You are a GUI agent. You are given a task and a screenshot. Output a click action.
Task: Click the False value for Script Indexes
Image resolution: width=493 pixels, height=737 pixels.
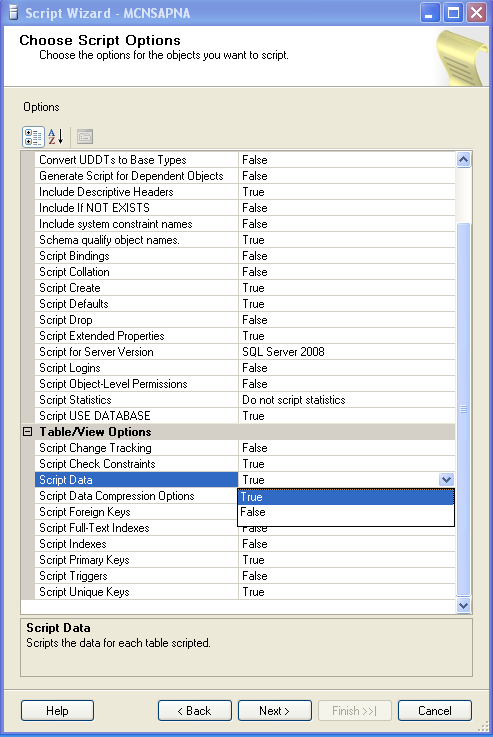pos(255,544)
